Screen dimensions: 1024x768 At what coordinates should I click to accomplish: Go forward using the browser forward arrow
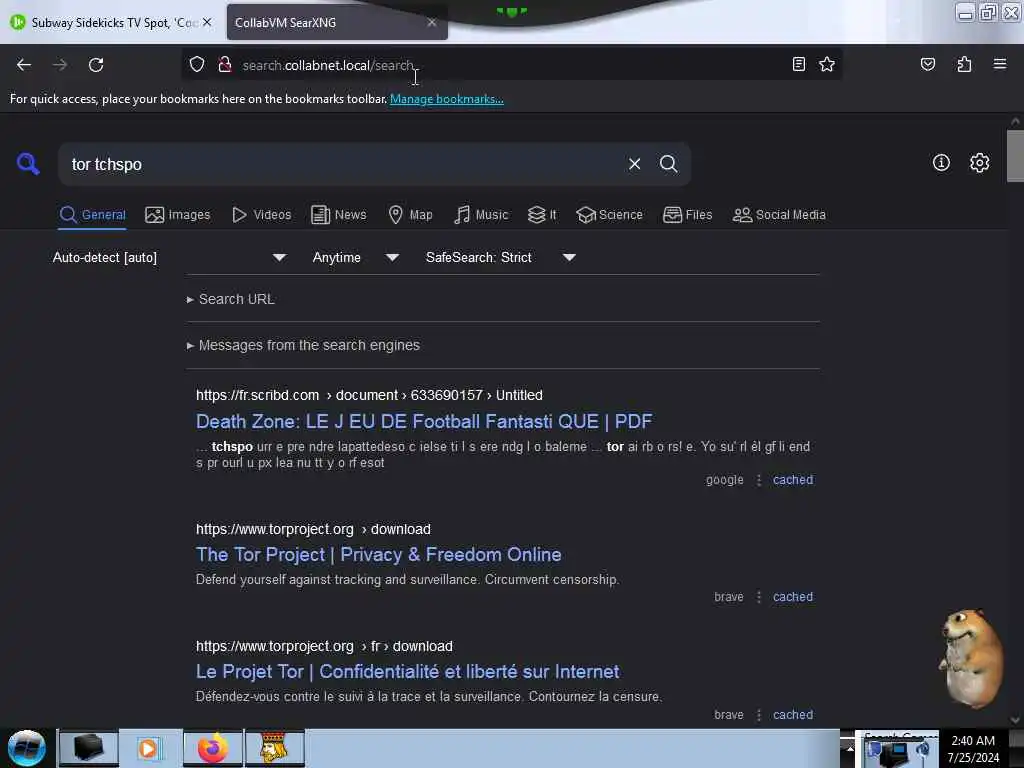point(60,65)
